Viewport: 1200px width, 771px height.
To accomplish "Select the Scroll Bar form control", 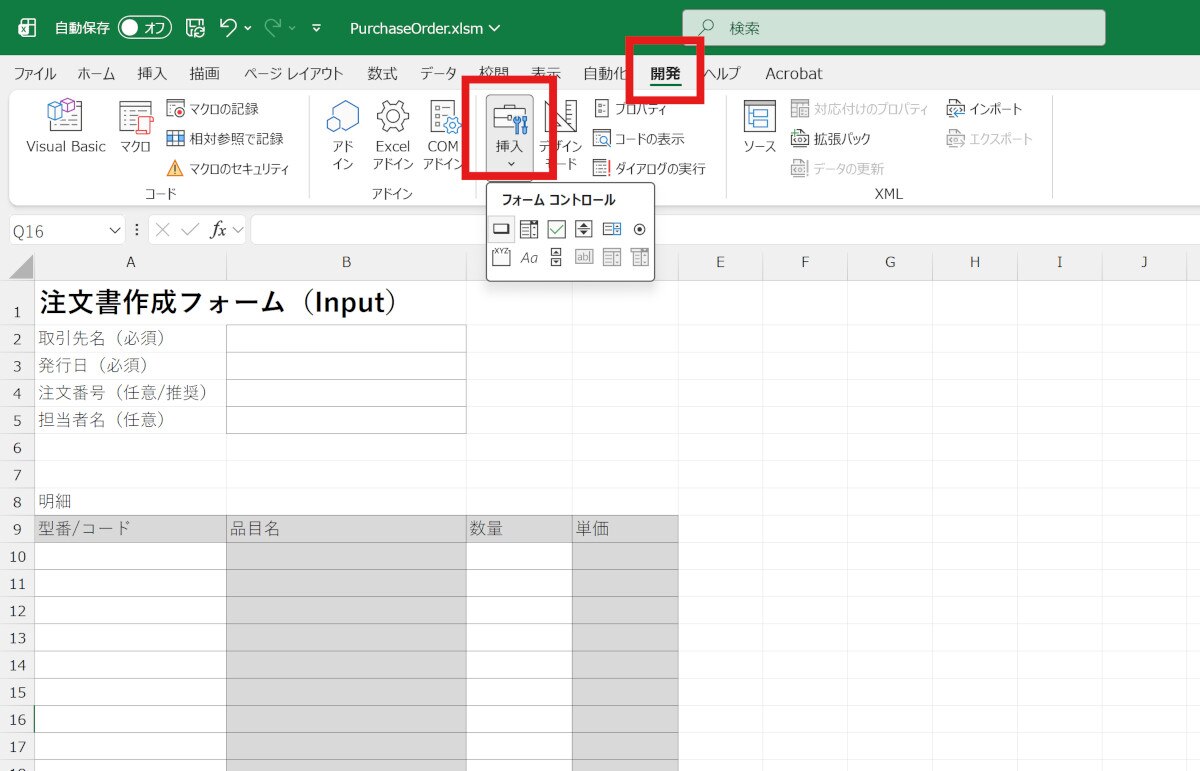I will (556, 257).
